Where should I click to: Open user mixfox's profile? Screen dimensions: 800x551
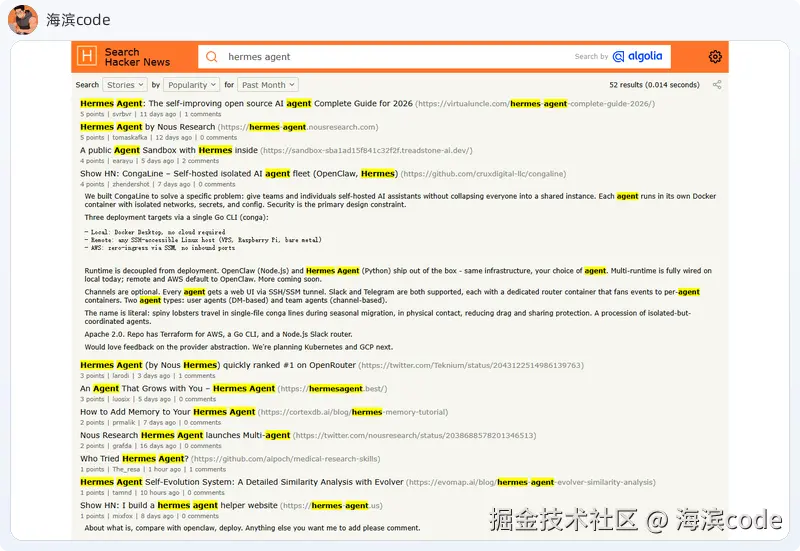122,517
